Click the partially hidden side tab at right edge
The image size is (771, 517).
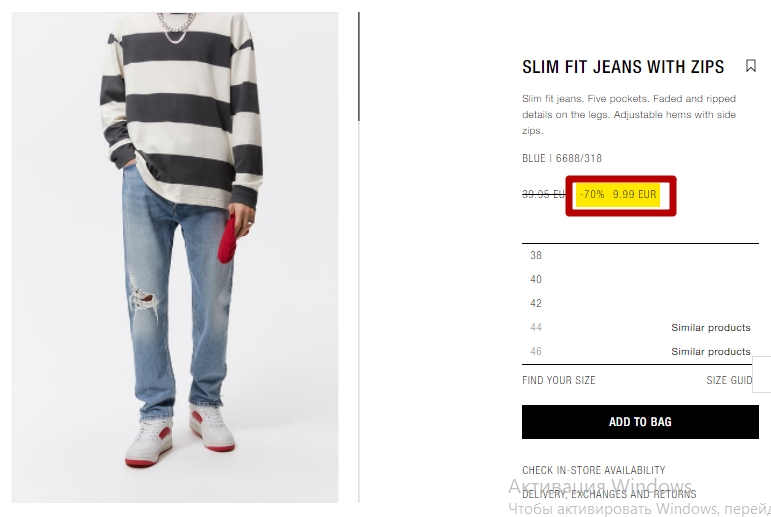(x=762, y=375)
